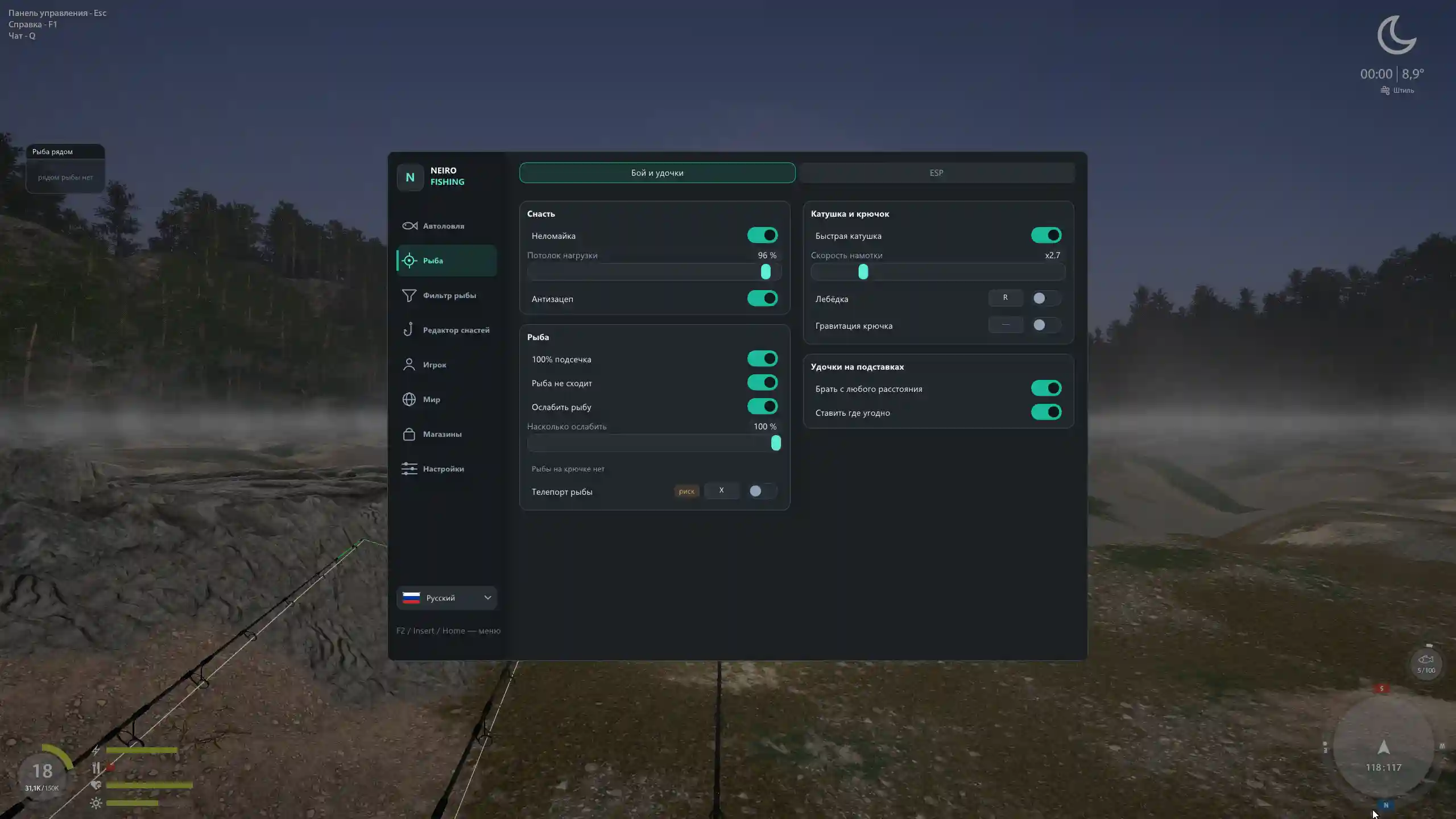Click the риск warning badge

tap(686, 491)
